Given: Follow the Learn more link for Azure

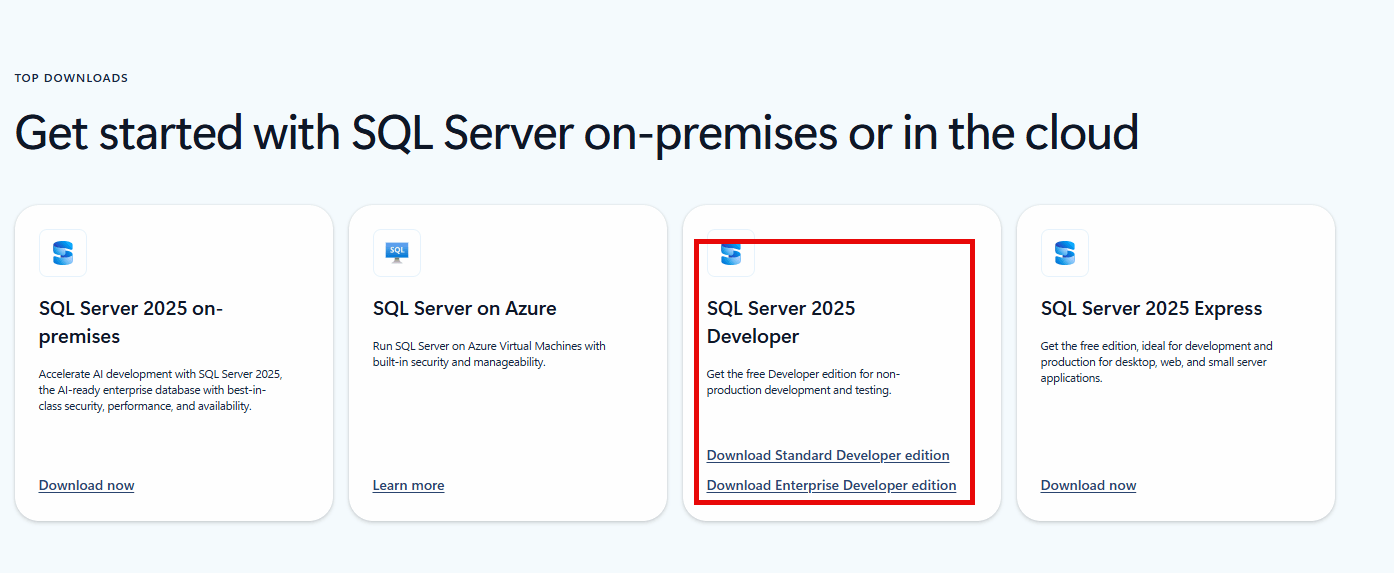Looking at the screenshot, I should [x=408, y=485].
